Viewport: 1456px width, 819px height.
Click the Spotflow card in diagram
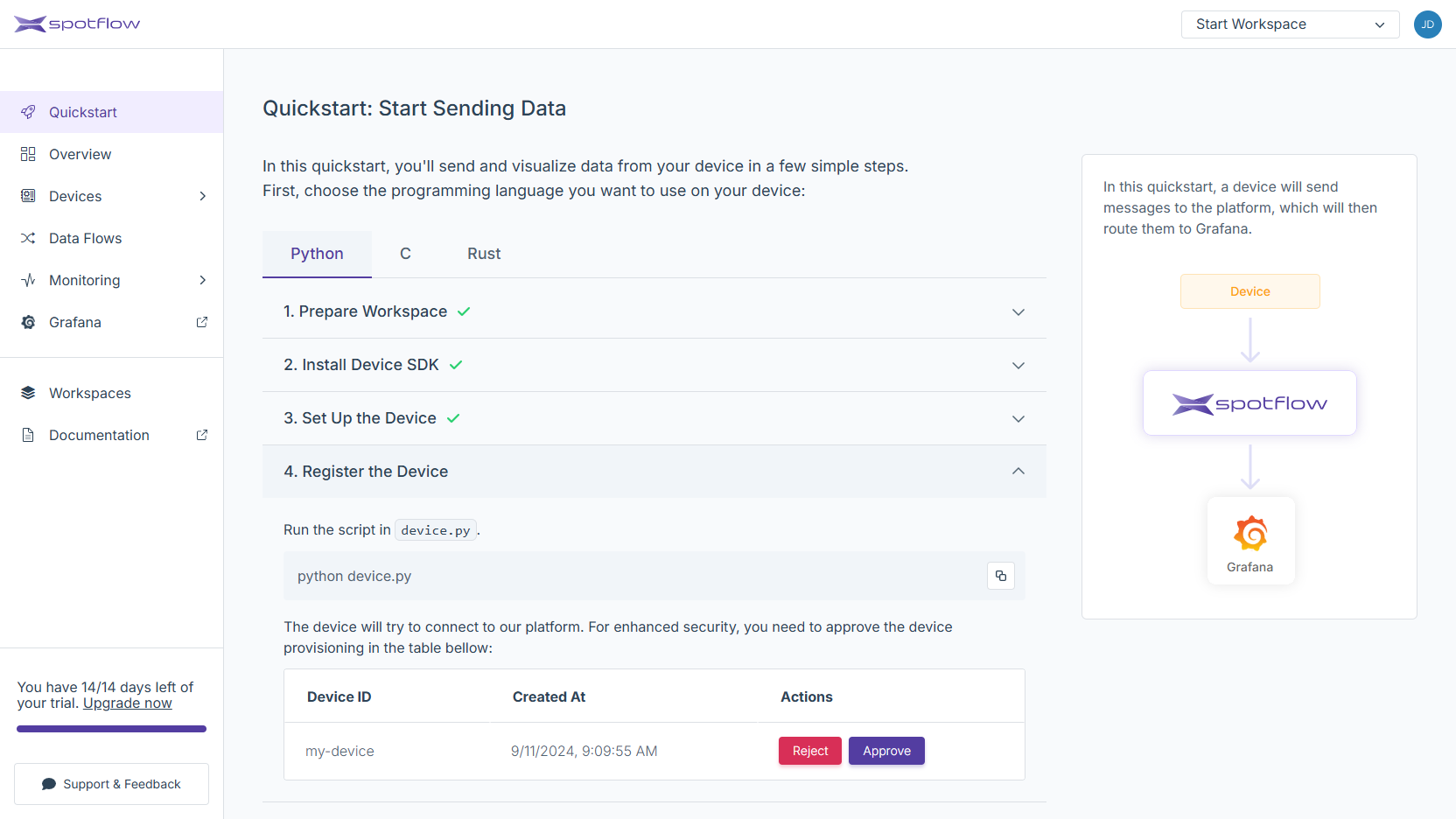click(x=1249, y=402)
